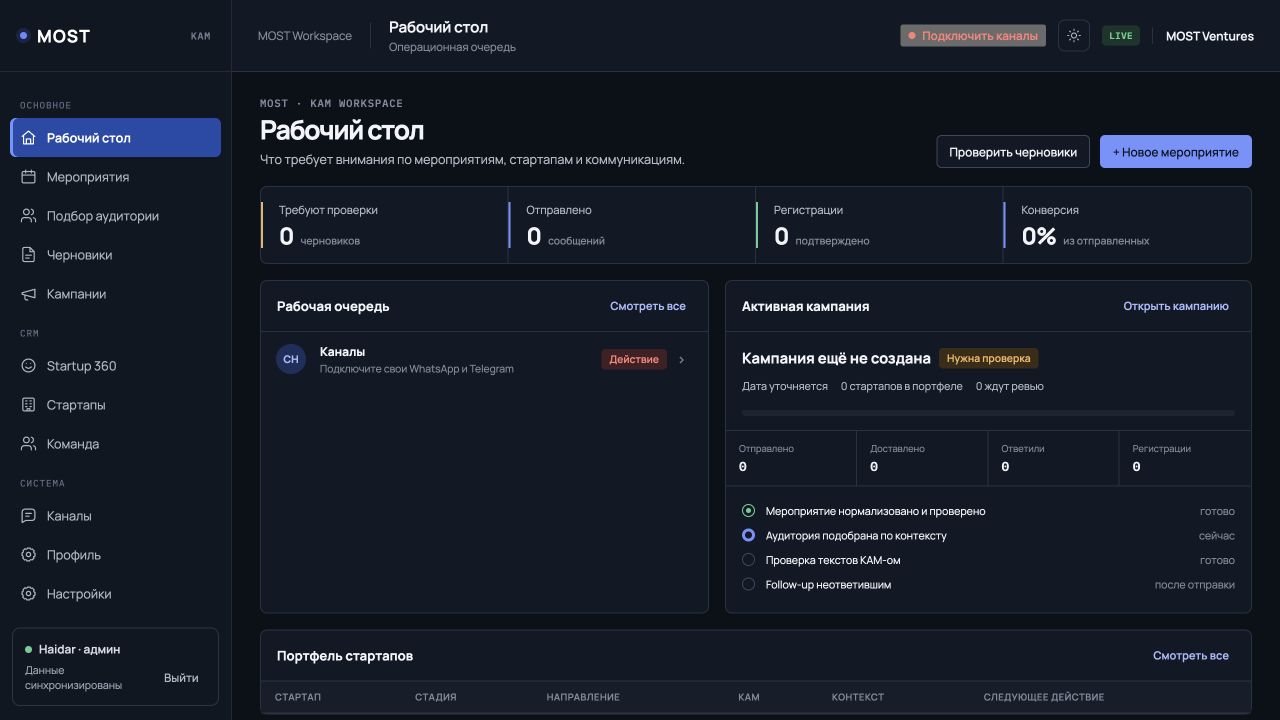Viewport: 1280px width, 720px height.
Task: Click the LIVE status badge
Action: (1121, 36)
